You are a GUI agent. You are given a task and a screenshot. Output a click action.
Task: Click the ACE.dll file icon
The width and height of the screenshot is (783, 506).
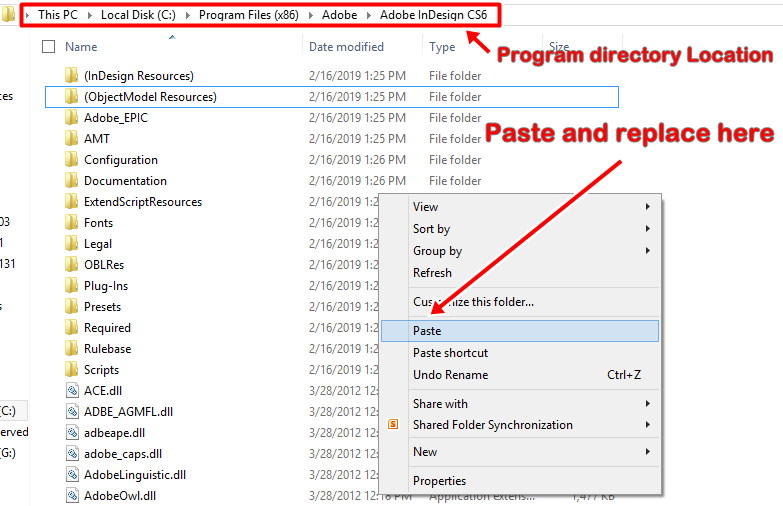(72, 390)
